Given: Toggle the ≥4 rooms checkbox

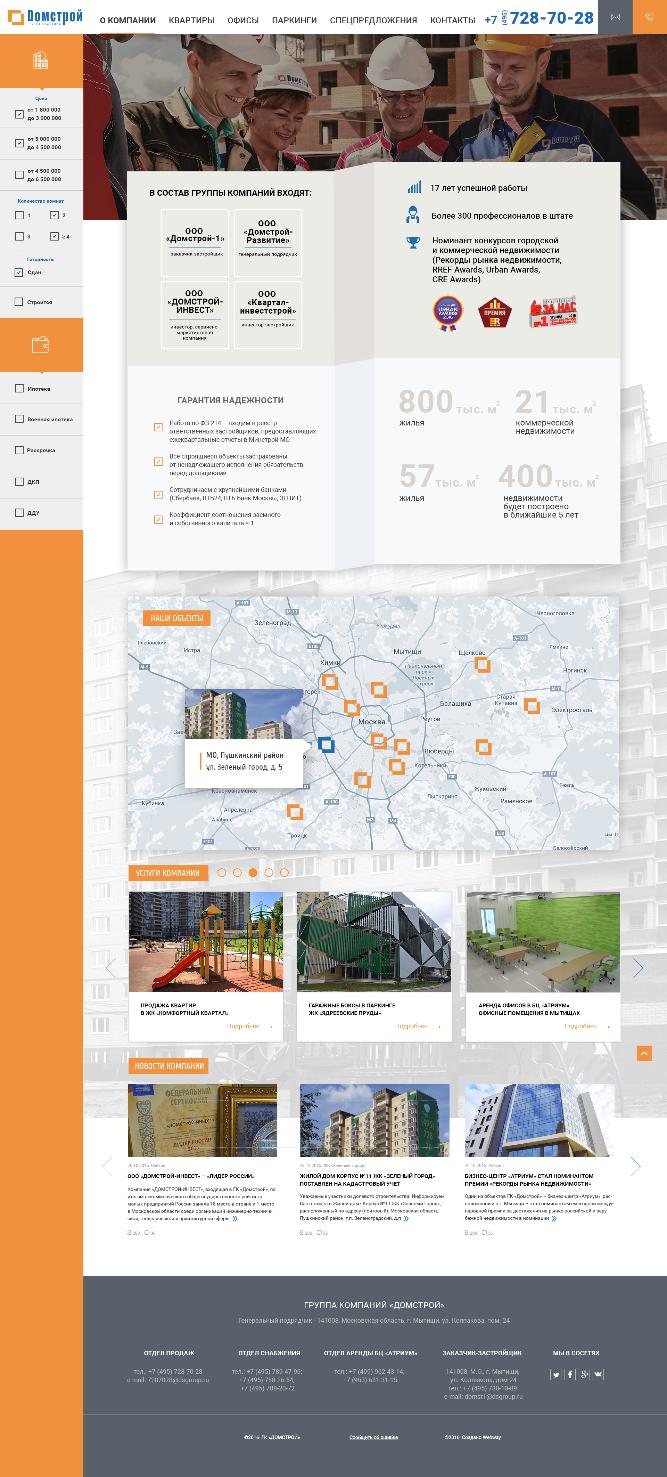Looking at the screenshot, I should [54, 236].
